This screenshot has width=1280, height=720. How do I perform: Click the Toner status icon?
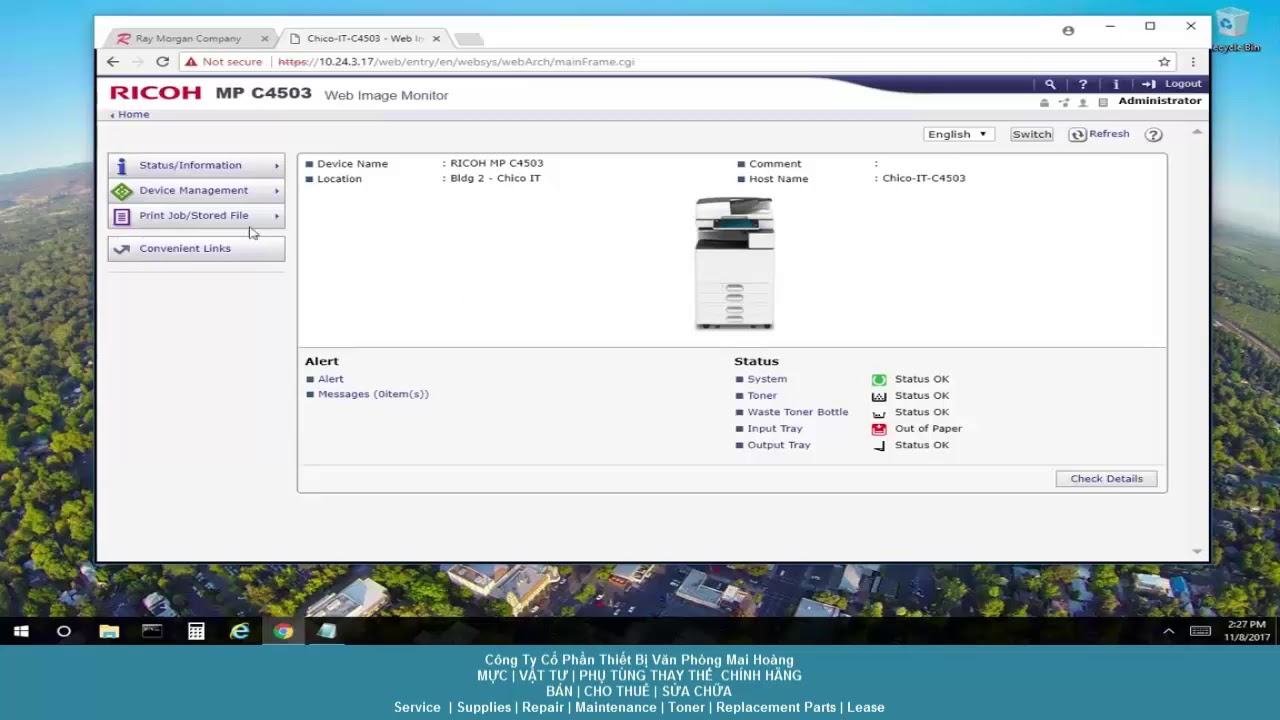click(x=879, y=396)
